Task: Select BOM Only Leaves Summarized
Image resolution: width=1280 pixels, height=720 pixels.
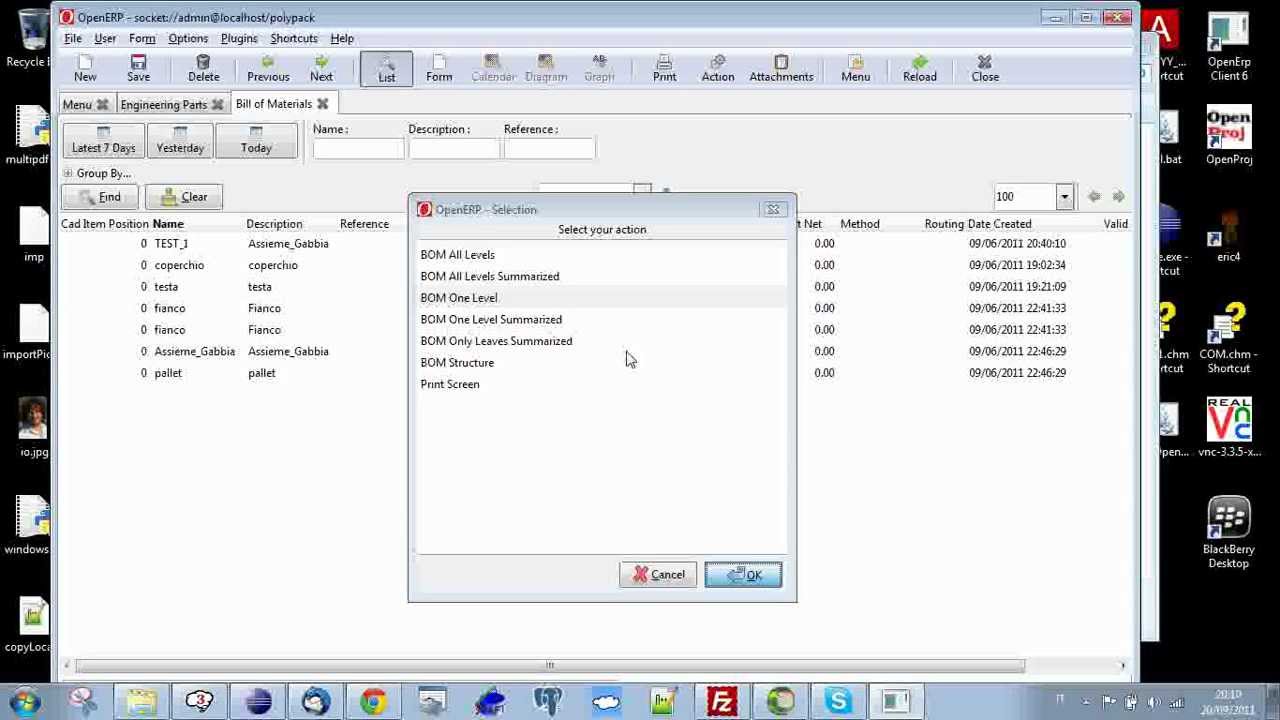Action: [x=496, y=341]
